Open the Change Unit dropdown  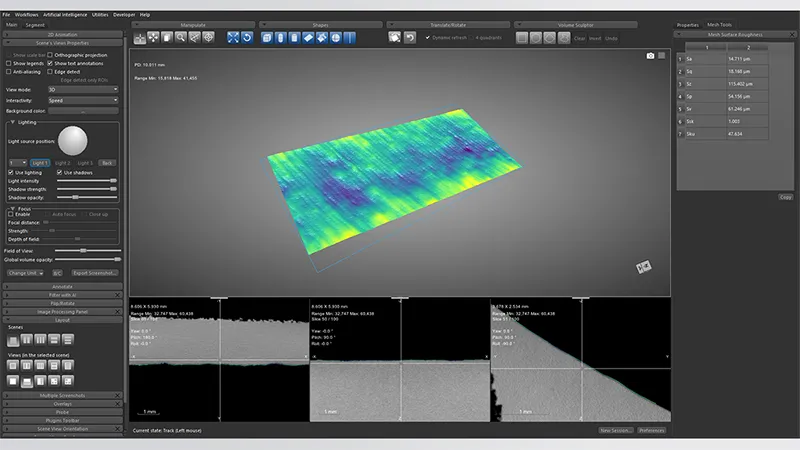click(26, 273)
